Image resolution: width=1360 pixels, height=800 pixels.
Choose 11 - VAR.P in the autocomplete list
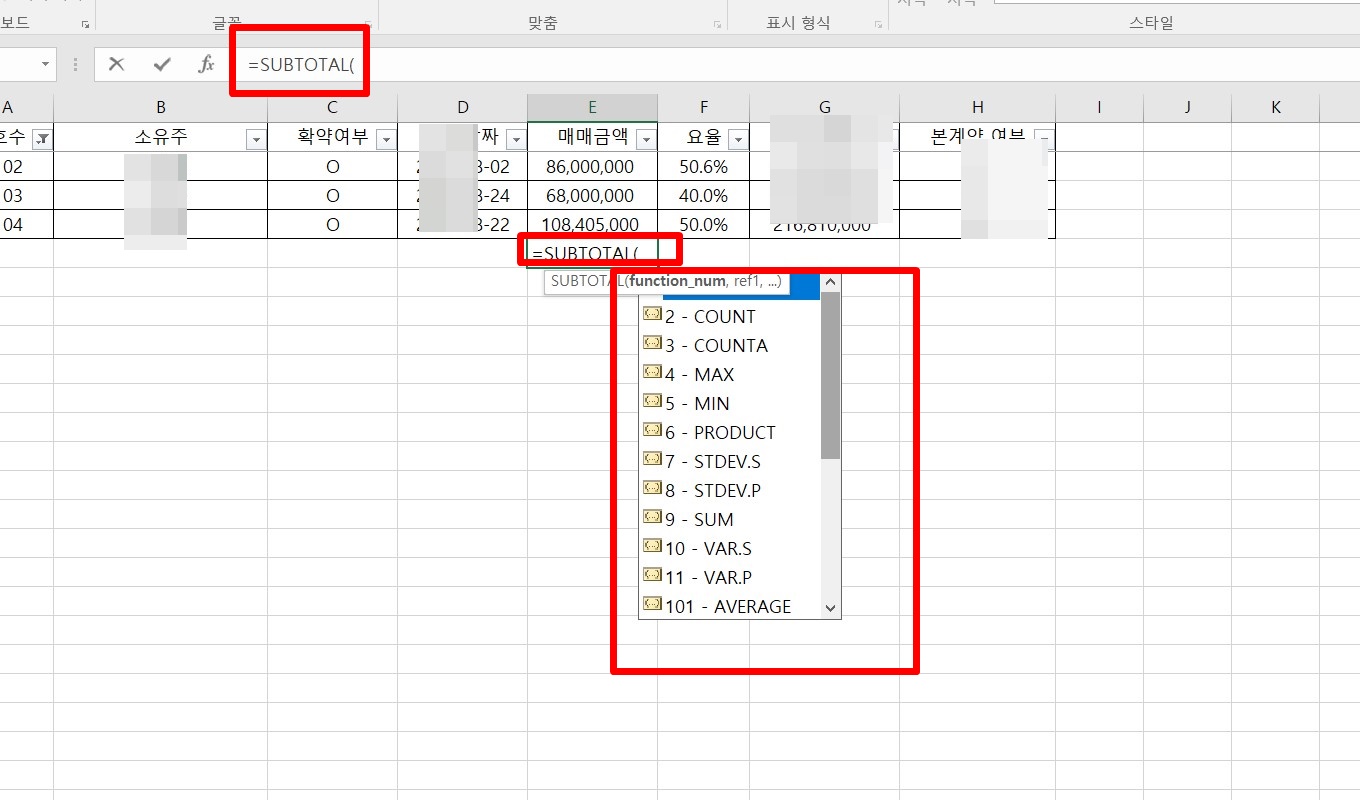(729, 577)
